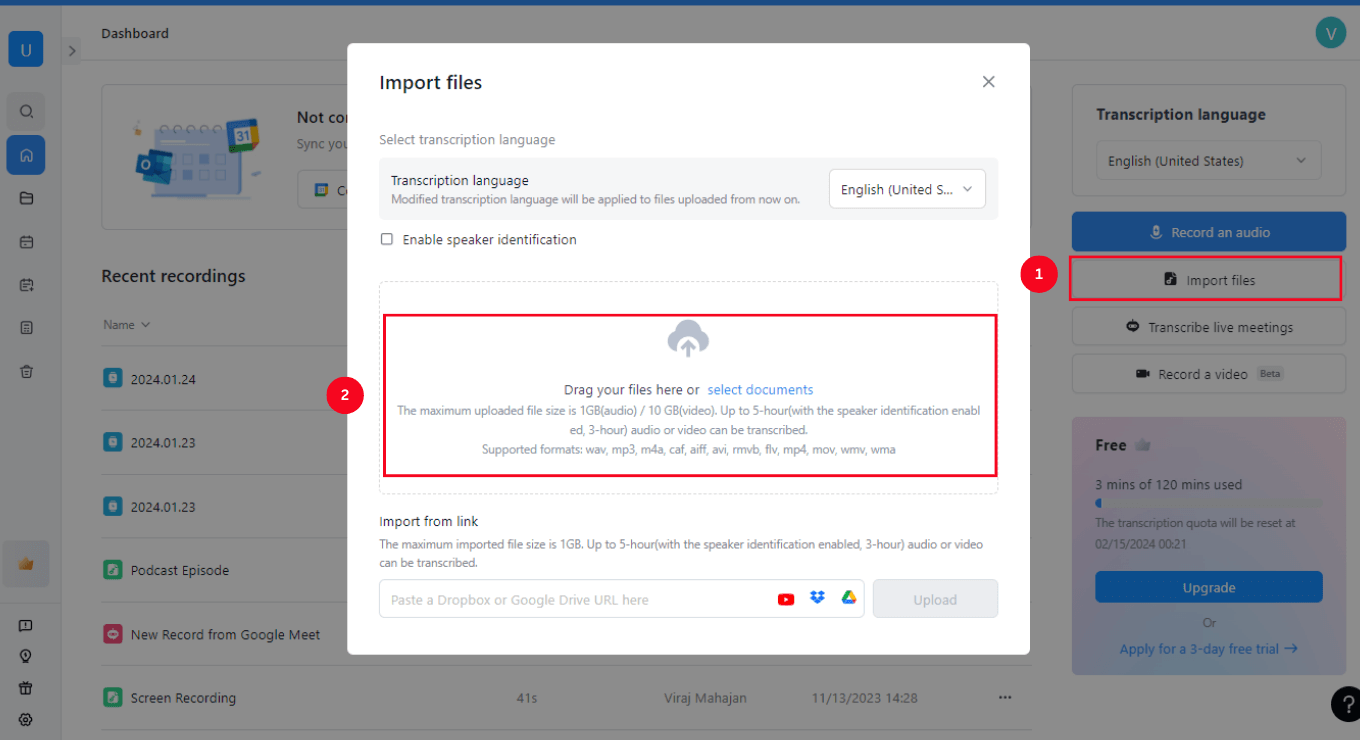This screenshot has width=1360, height=740.
Task: Open New Record from Google Meet recording
Action: [x=226, y=634]
